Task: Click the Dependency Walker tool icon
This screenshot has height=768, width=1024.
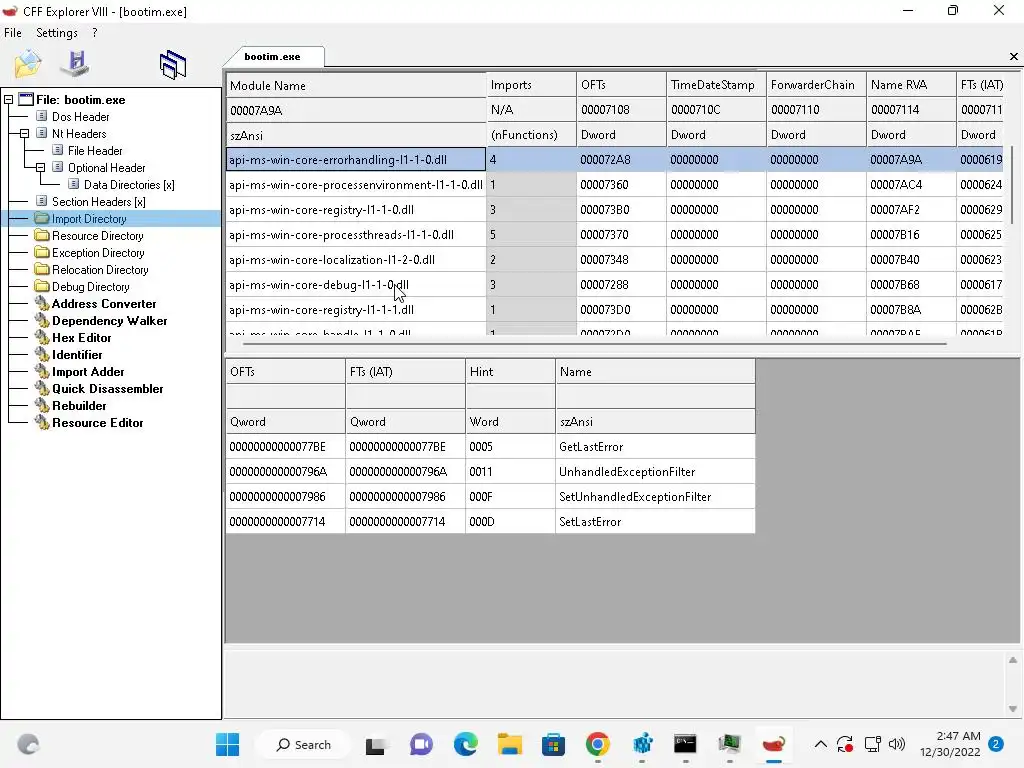Action: coord(42,320)
